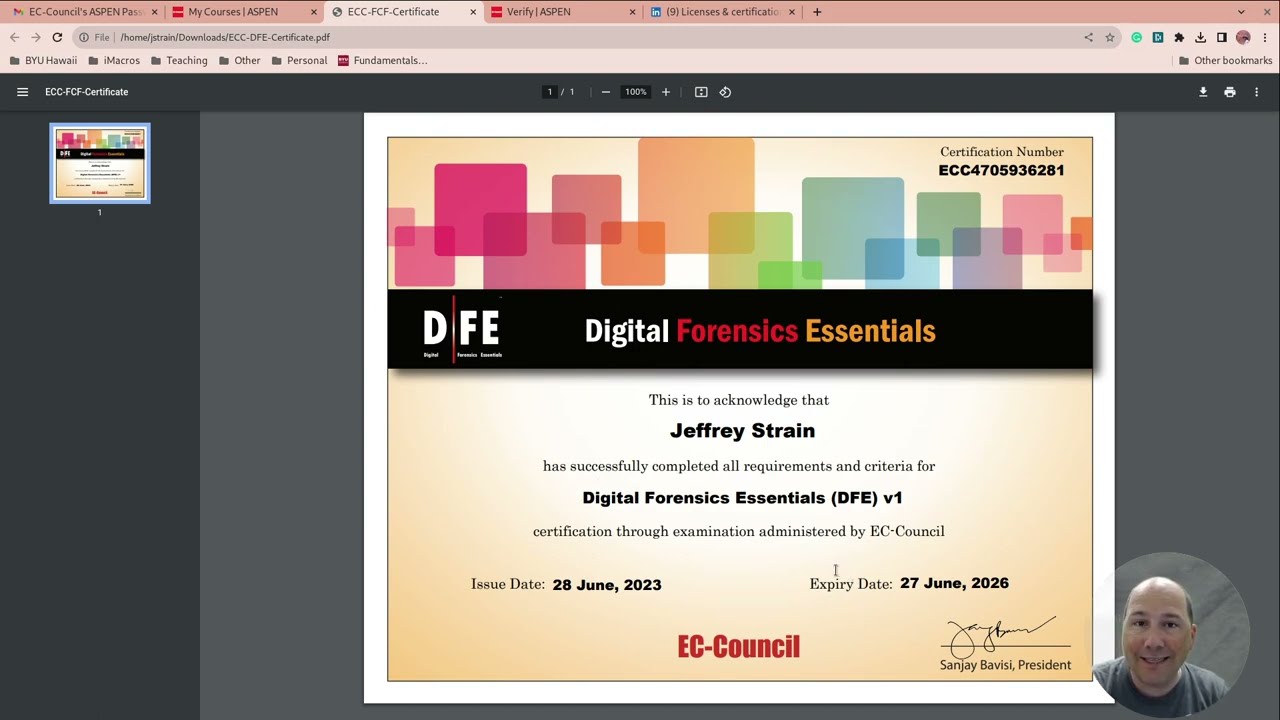Open the Other bookmark folder
This screenshot has height=720, width=1280.
(239, 60)
